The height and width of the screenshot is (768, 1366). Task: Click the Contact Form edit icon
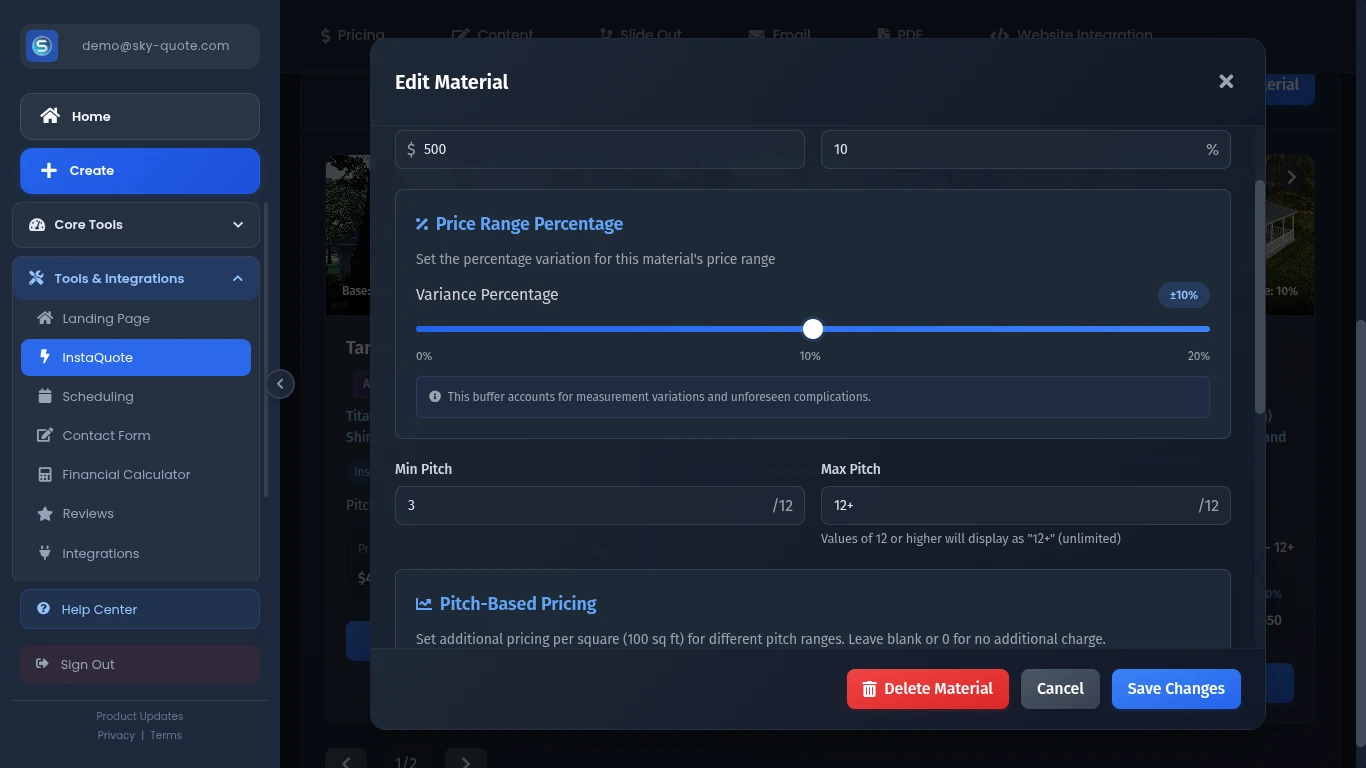(45, 435)
